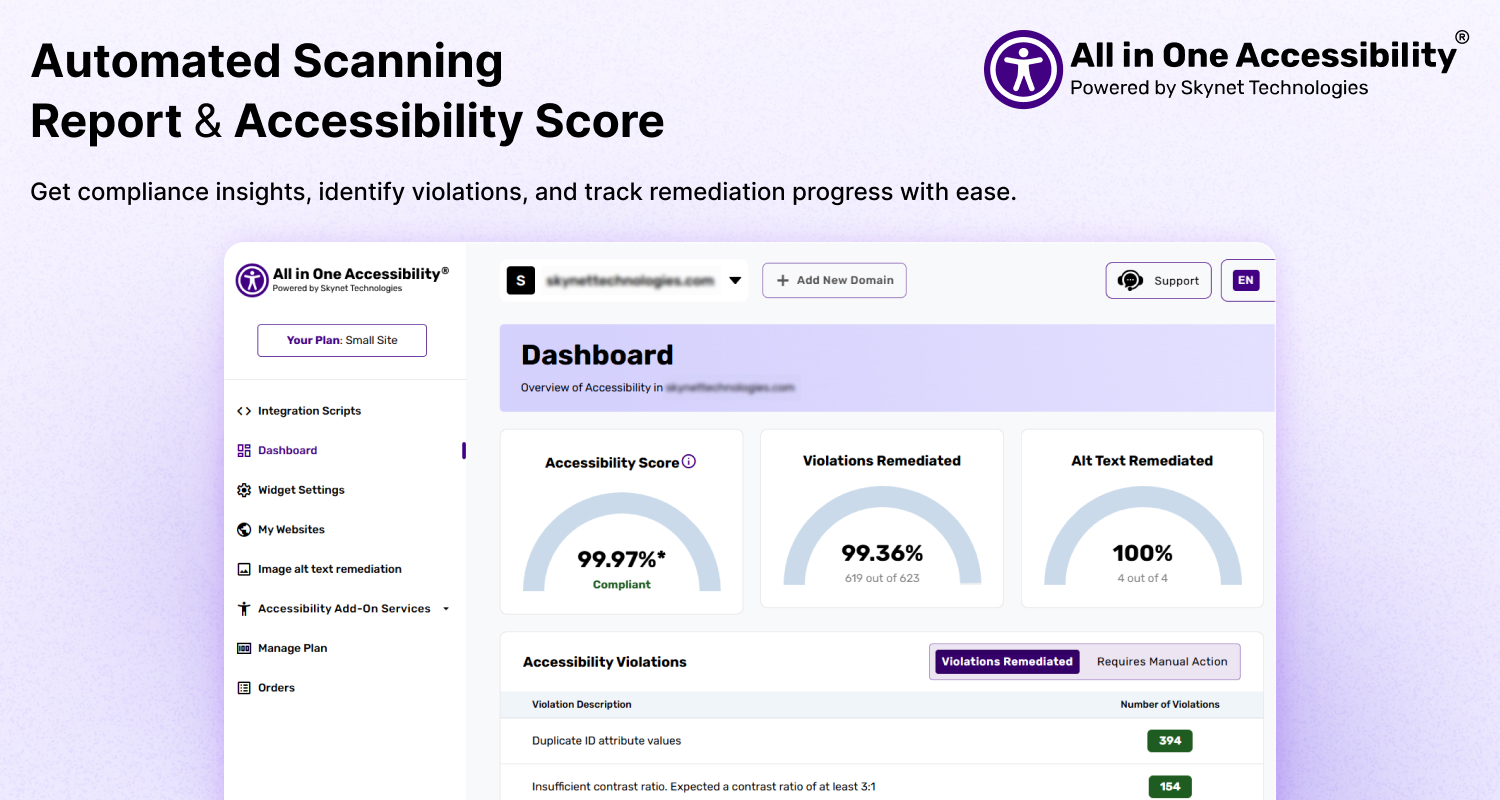Expand Accessibility Add-On Services submenu
The width and height of the screenshot is (1500, 800).
pos(446,609)
